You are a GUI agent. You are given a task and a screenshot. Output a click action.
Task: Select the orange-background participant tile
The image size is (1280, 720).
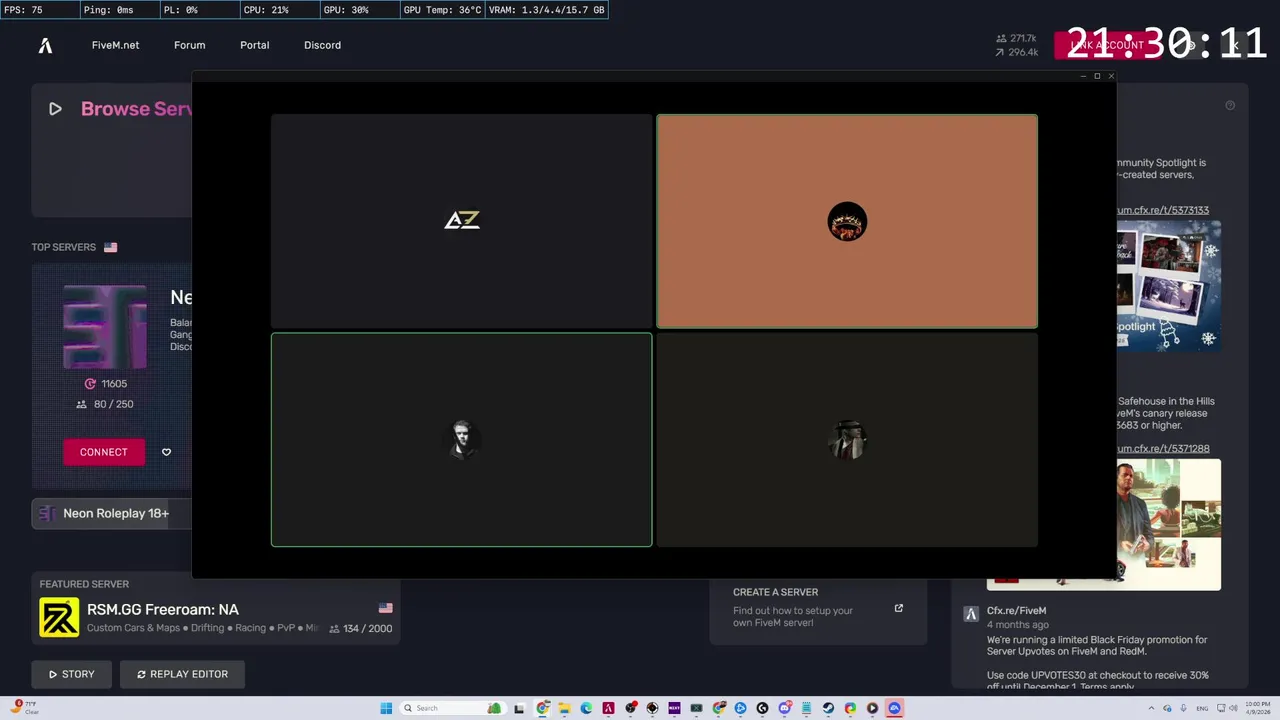(847, 221)
